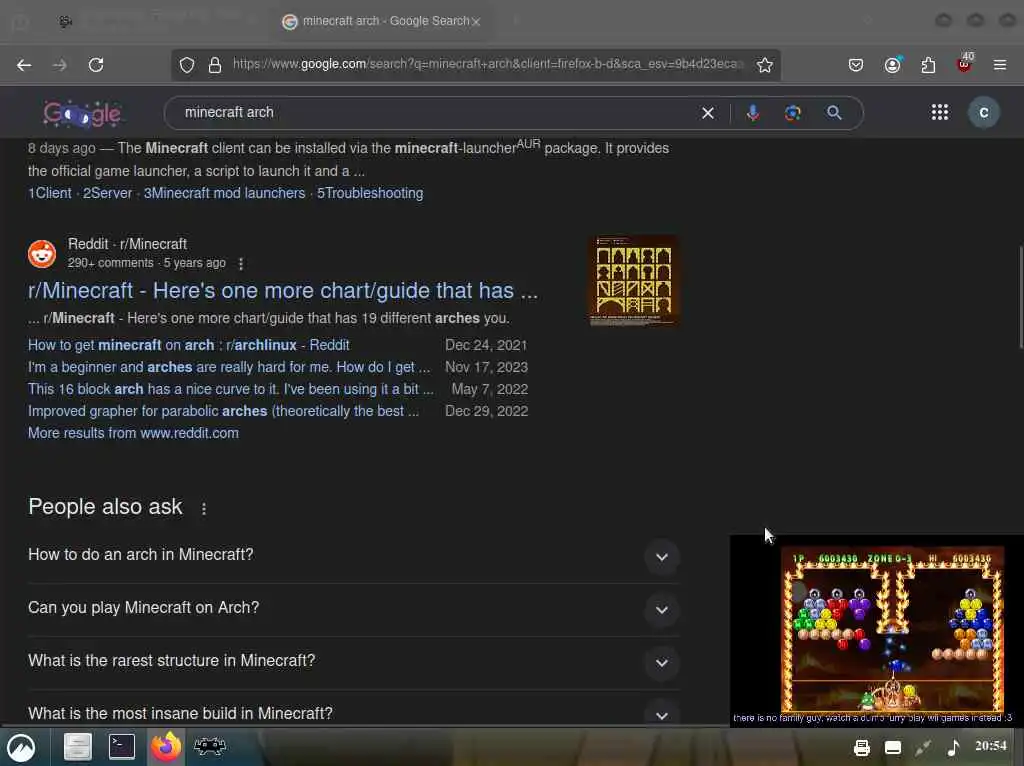Open r/Minecraft chart/guide result title
Viewport: 1024px width, 766px height.
[283, 291]
